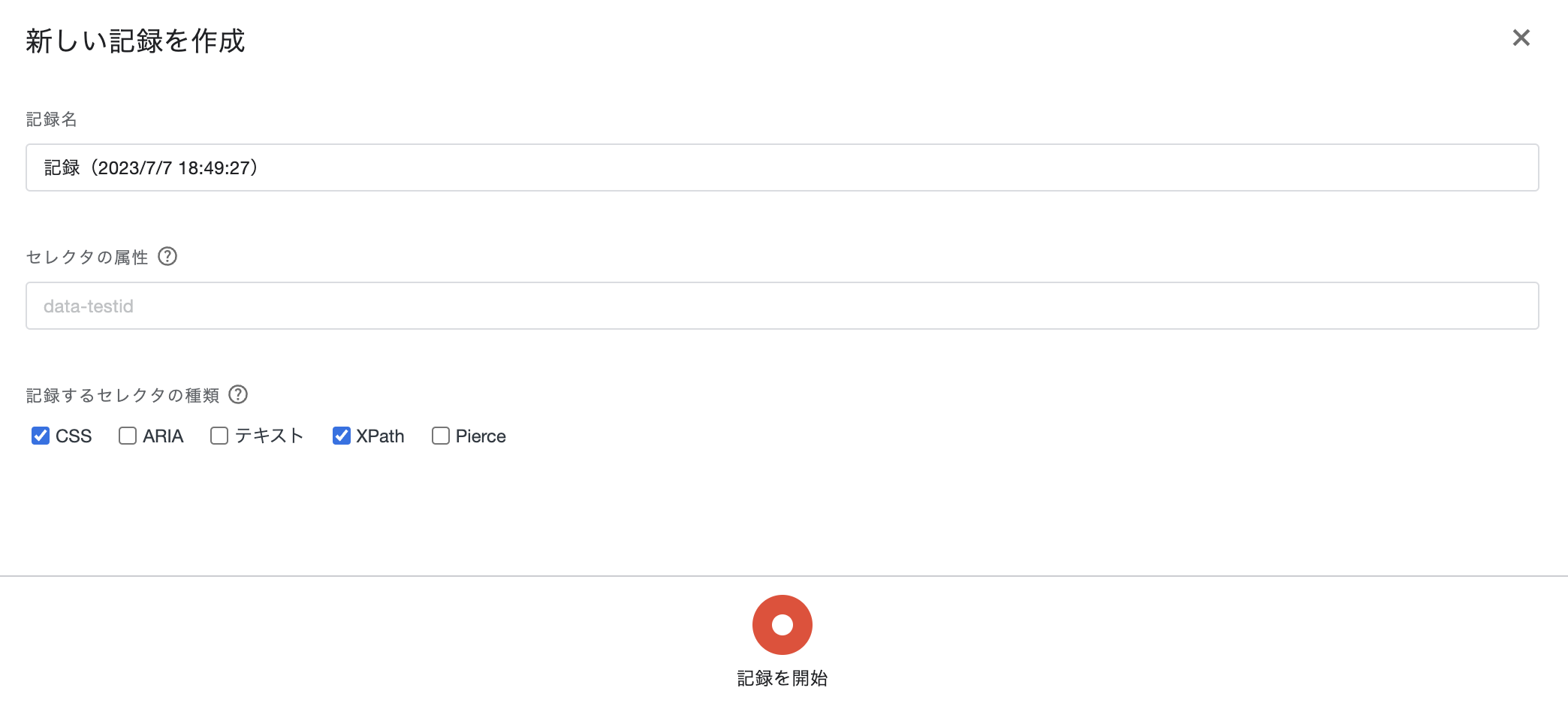This screenshot has height=703, width=1568.
Task: Open help icon beside セレクタの属性
Action: 167,256
